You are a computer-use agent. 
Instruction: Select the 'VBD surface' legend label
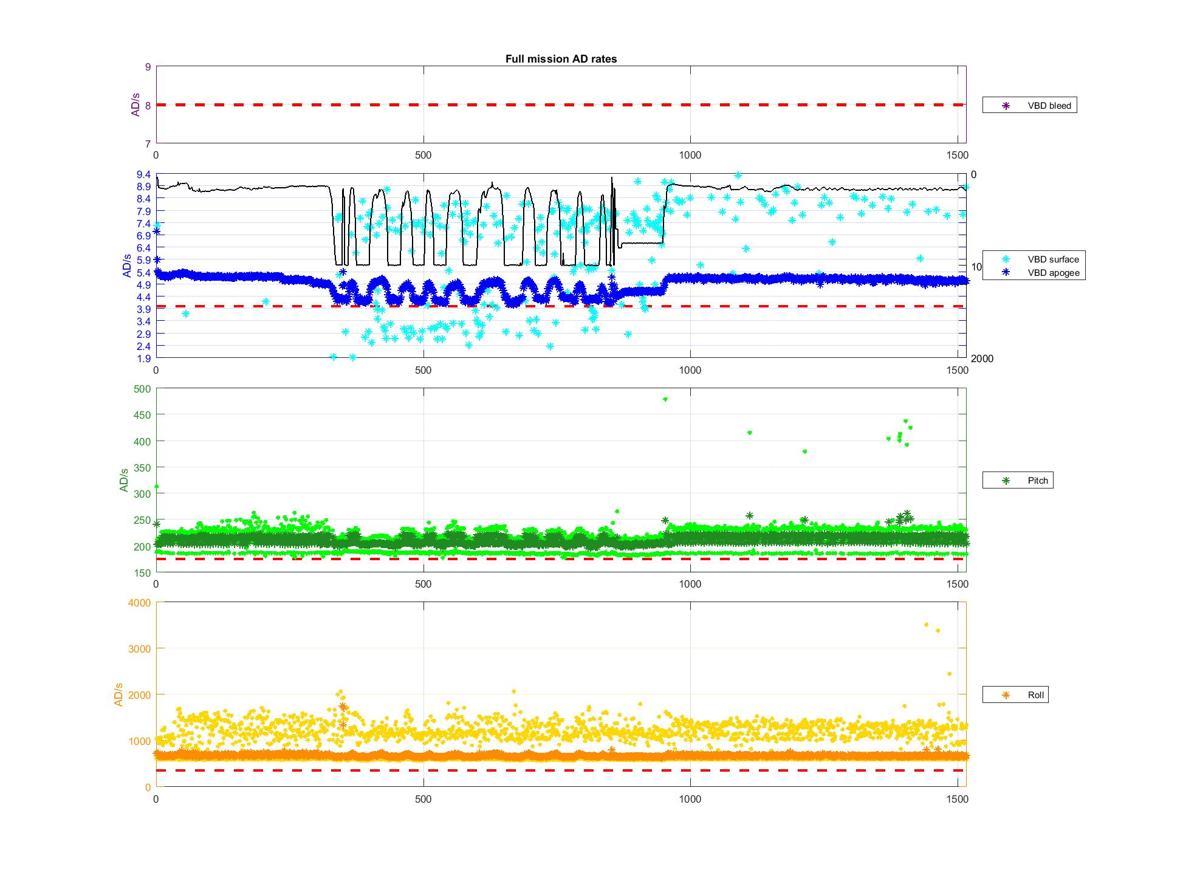point(1055,259)
